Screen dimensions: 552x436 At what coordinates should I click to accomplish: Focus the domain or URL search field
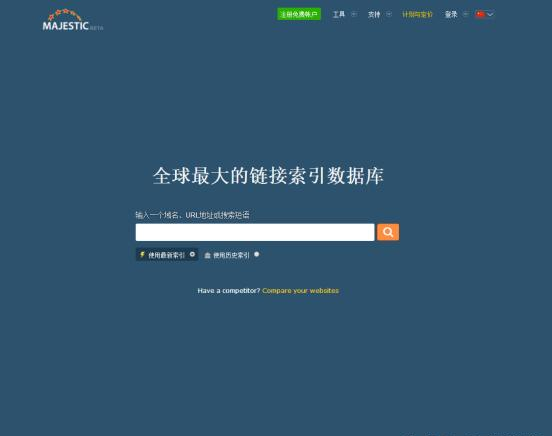[255, 232]
